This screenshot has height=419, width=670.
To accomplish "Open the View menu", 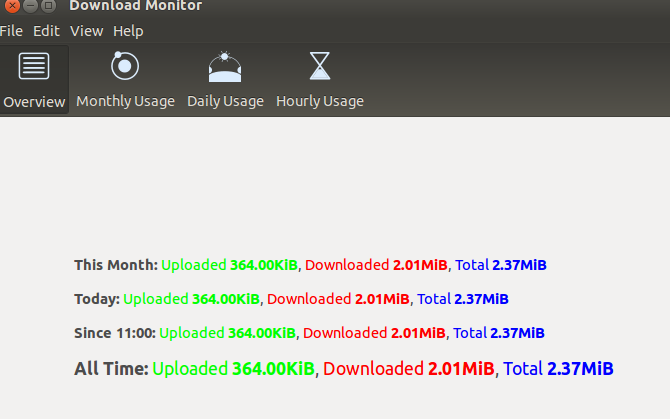I will [86, 31].
